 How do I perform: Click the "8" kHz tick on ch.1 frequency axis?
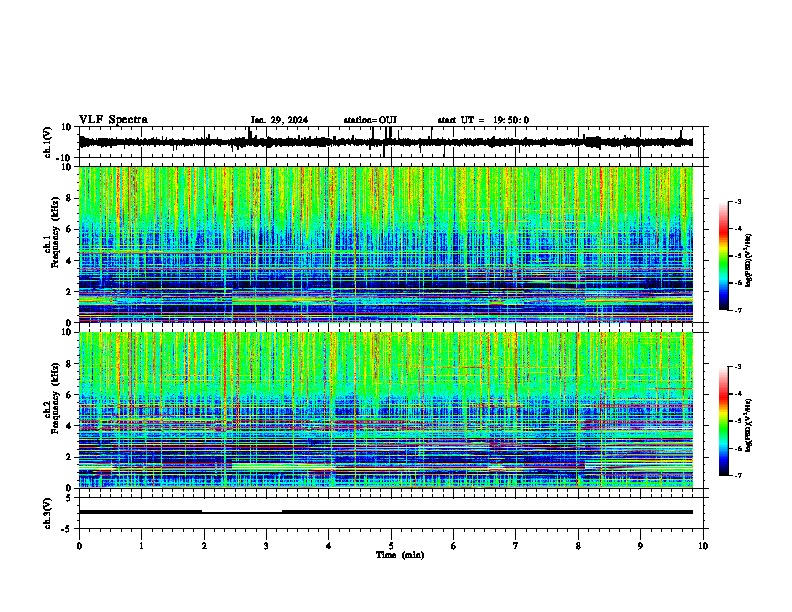[69, 198]
